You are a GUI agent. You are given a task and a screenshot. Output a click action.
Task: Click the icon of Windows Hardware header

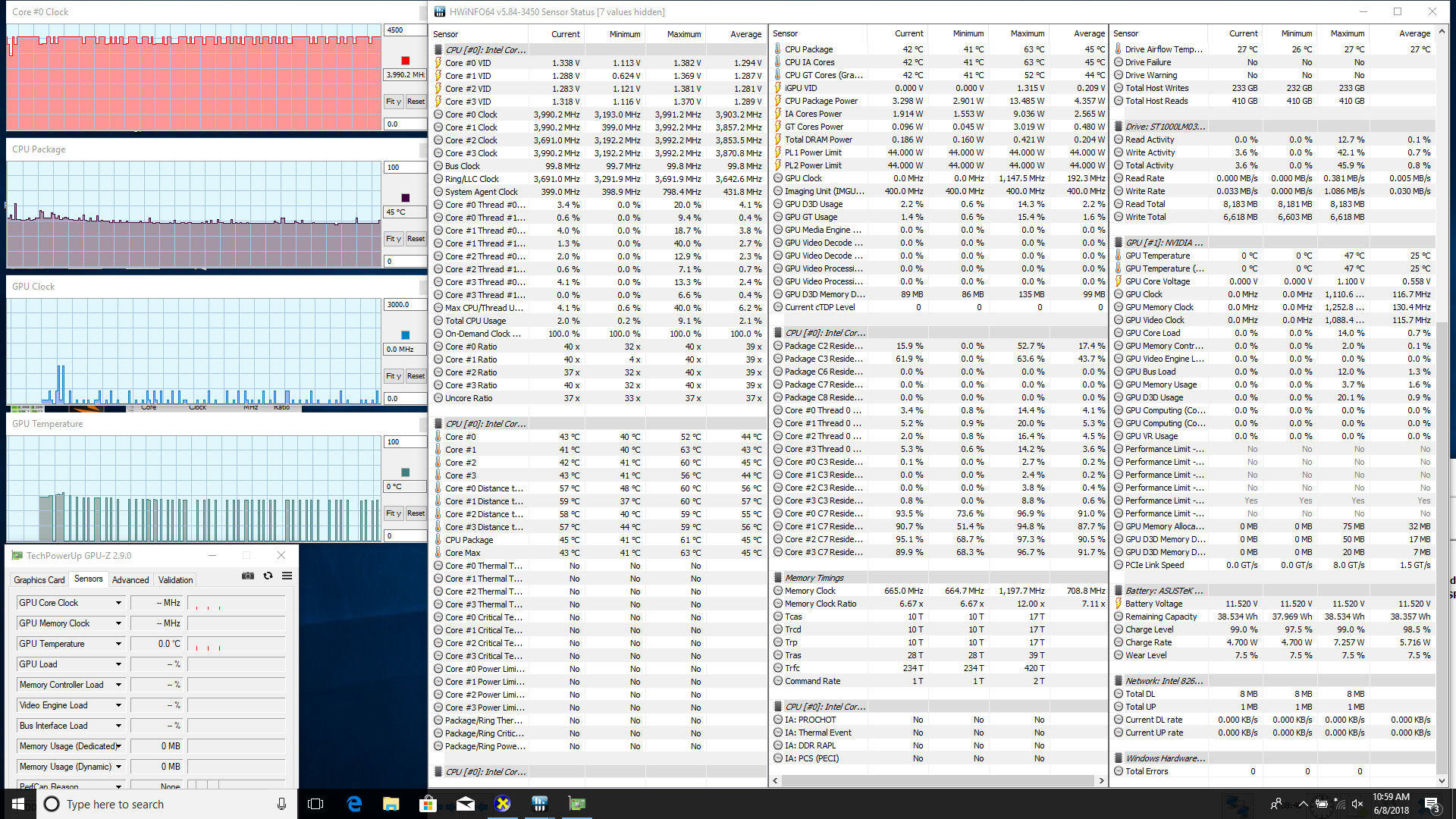point(1119,758)
